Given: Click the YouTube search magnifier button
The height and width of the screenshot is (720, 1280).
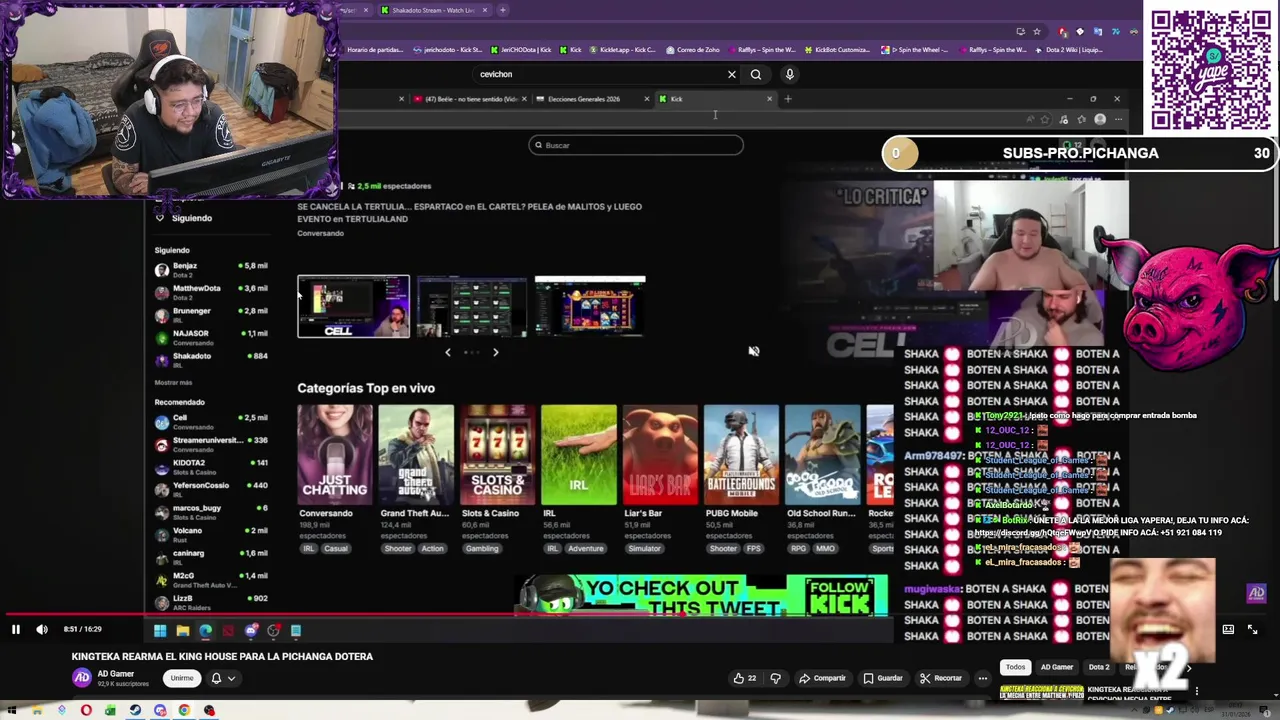Looking at the screenshot, I should [756, 74].
